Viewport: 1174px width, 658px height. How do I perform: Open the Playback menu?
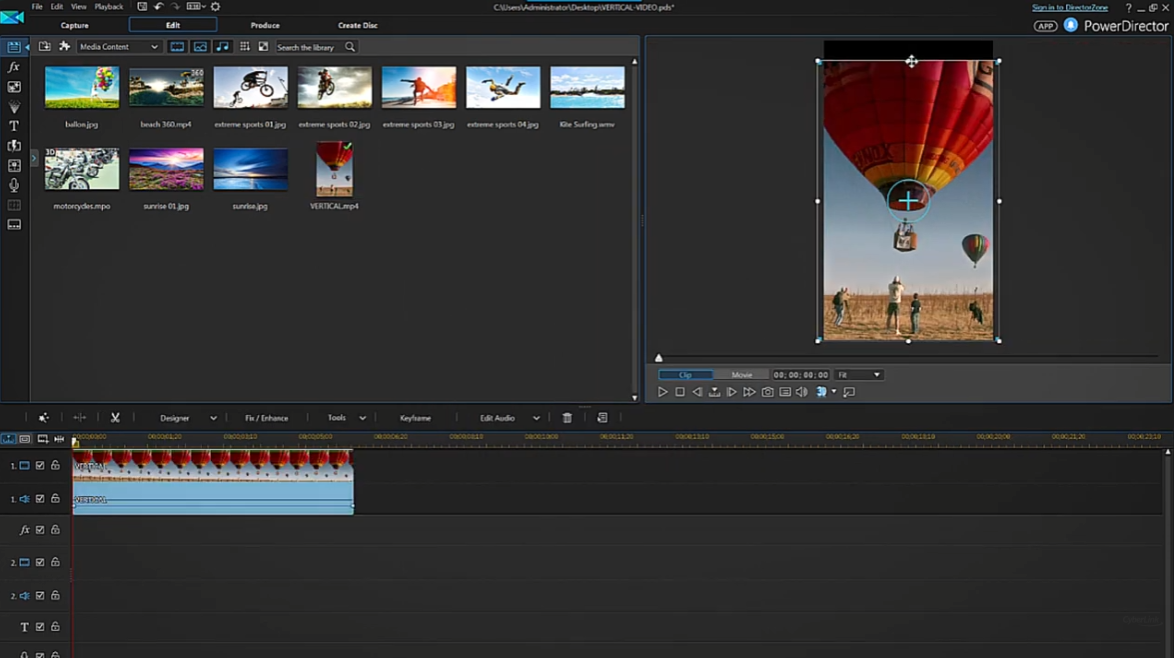point(109,7)
